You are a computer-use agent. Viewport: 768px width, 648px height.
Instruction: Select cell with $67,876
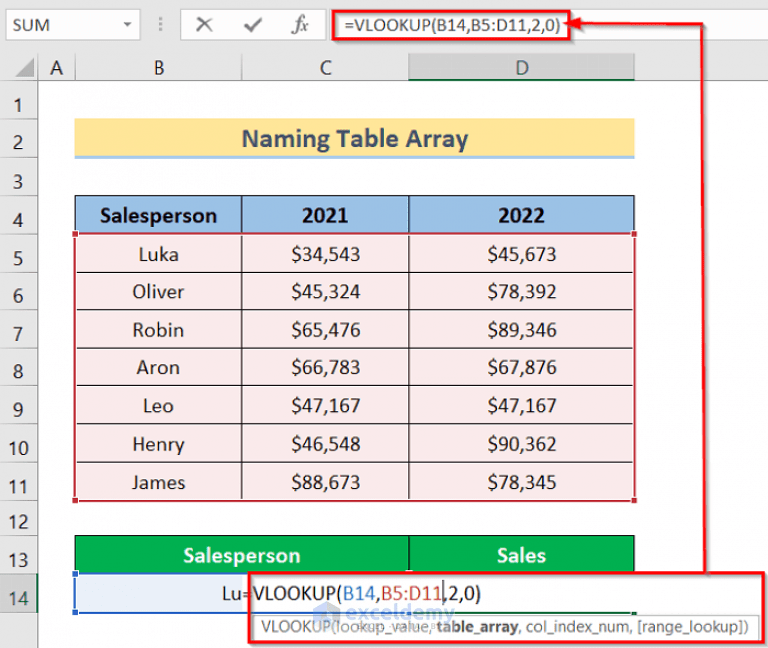[x=521, y=367]
